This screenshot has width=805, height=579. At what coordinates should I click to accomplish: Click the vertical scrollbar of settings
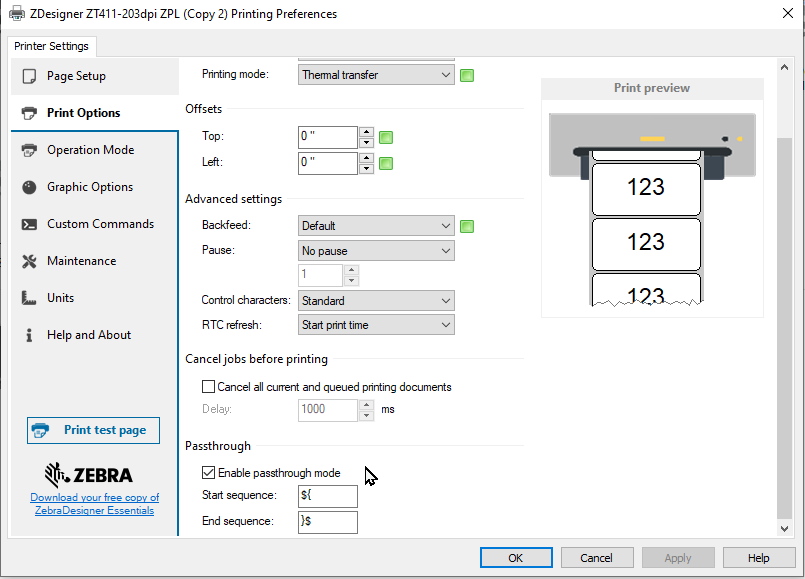coord(784,300)
